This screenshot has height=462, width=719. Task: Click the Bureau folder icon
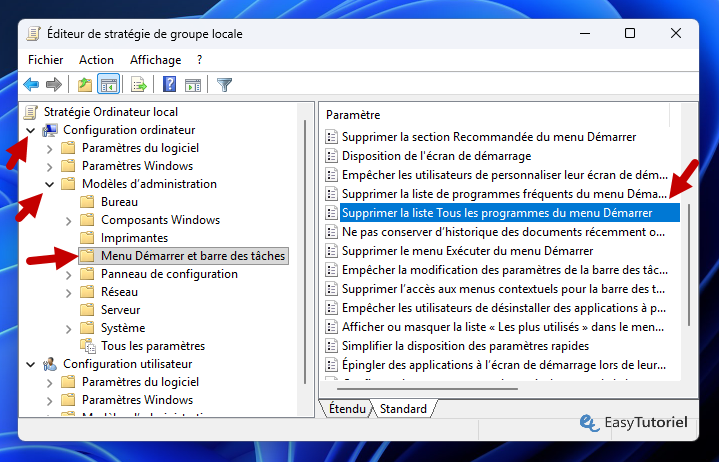click(87, 202)
